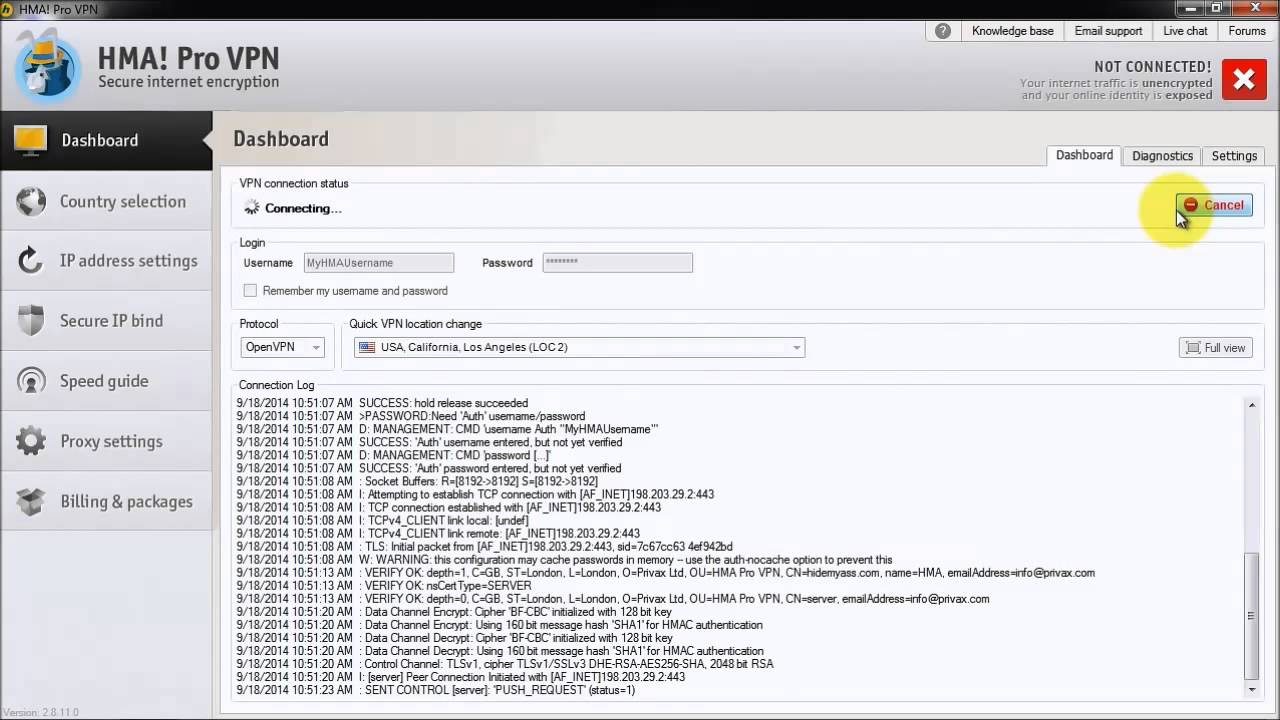This screenshot has height=720, width=1280.
Task: Open IP address settings in the sidebar
Action: [106, 261]
